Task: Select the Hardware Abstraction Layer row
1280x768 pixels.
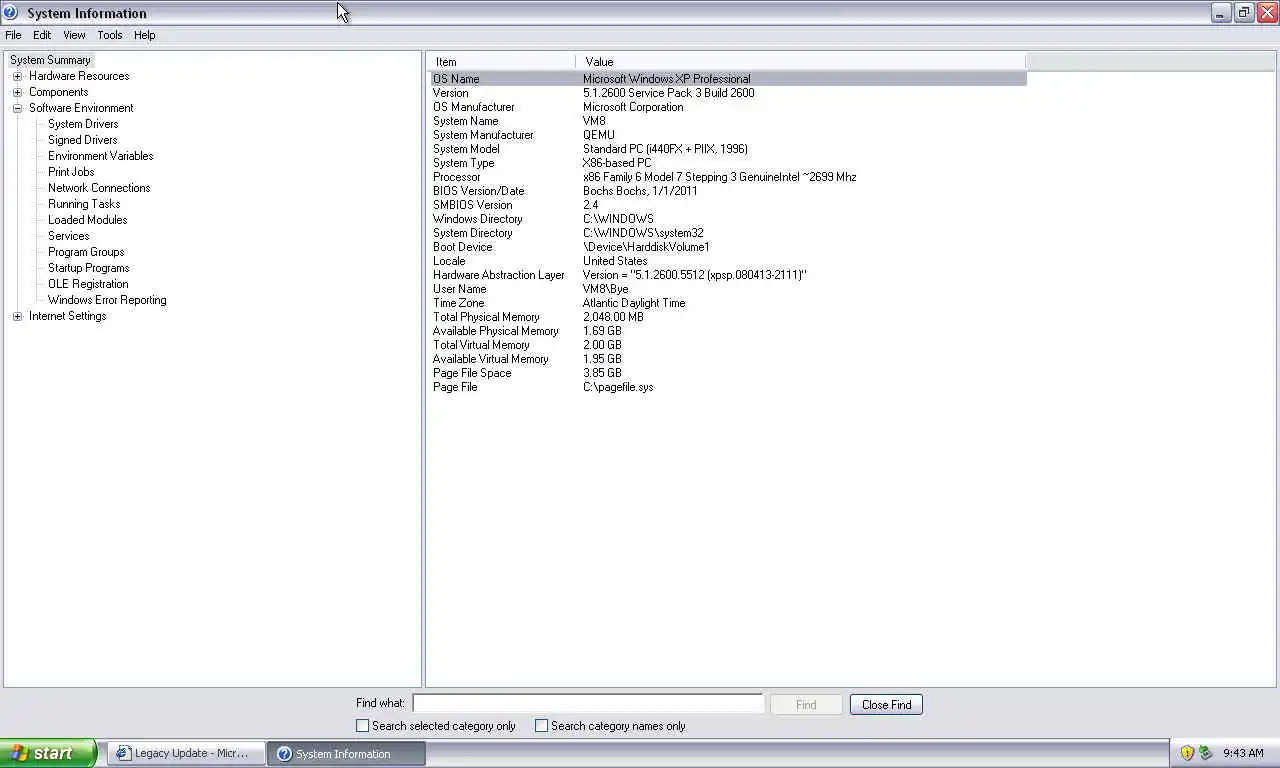Action: tap(728, 275)
